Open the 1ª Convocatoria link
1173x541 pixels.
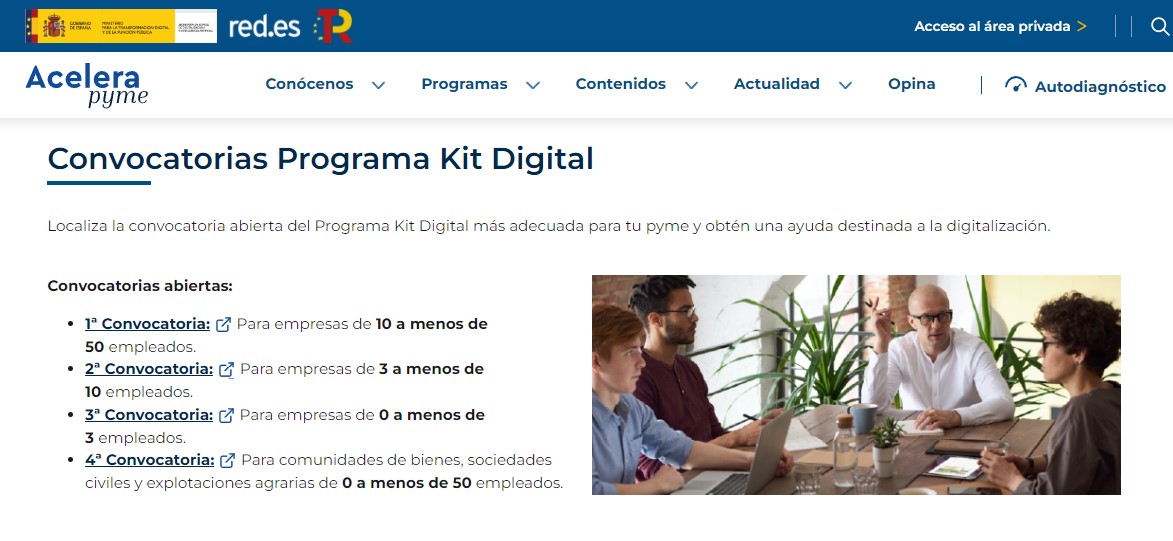pyautogui.click(x=147, y=324)
